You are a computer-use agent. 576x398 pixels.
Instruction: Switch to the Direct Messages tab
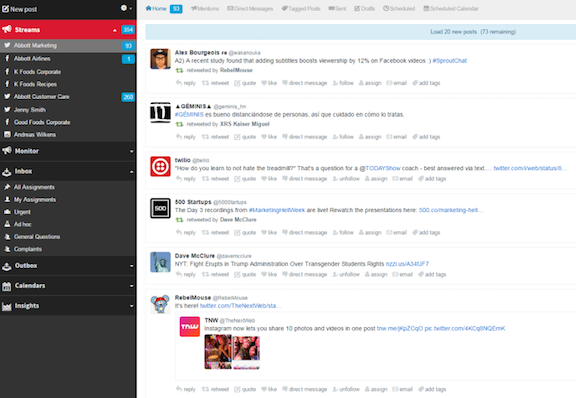250,8
